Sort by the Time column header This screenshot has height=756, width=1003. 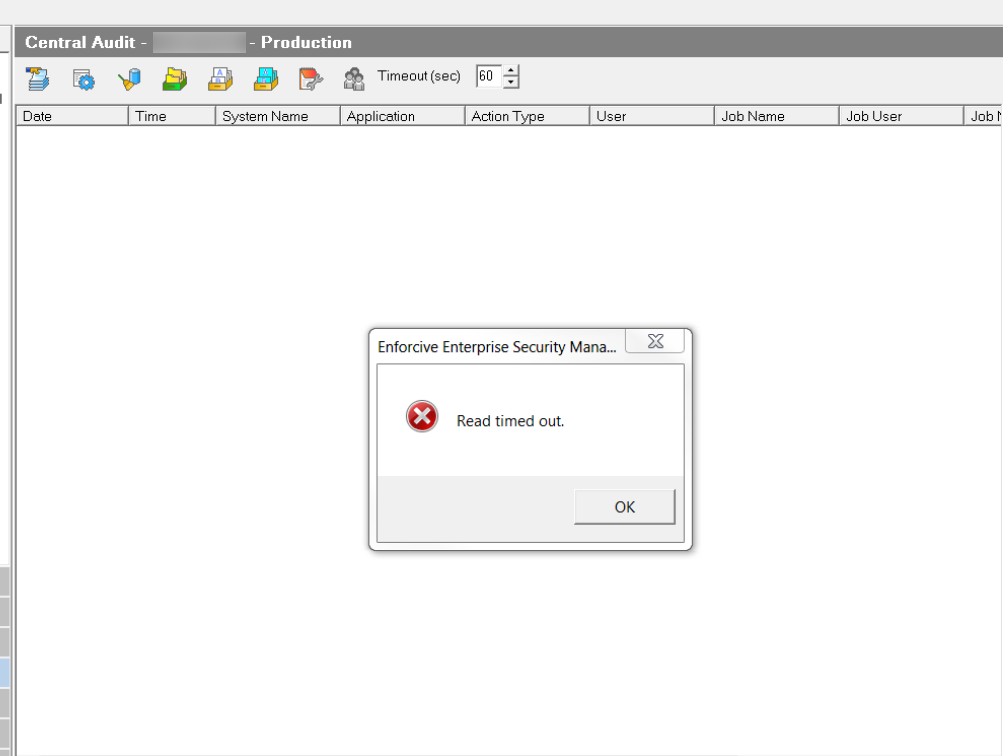(172, 116)
